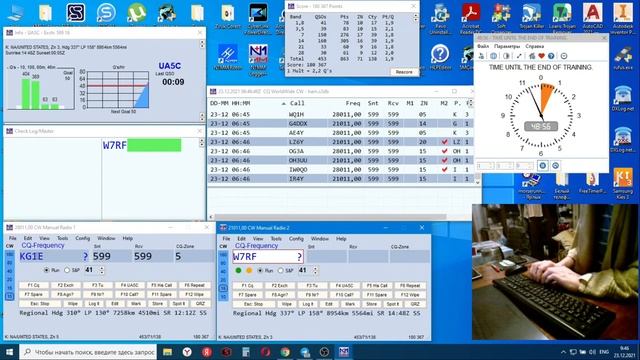Launch rufus.exe from the desktop

[x=623, y=59]
